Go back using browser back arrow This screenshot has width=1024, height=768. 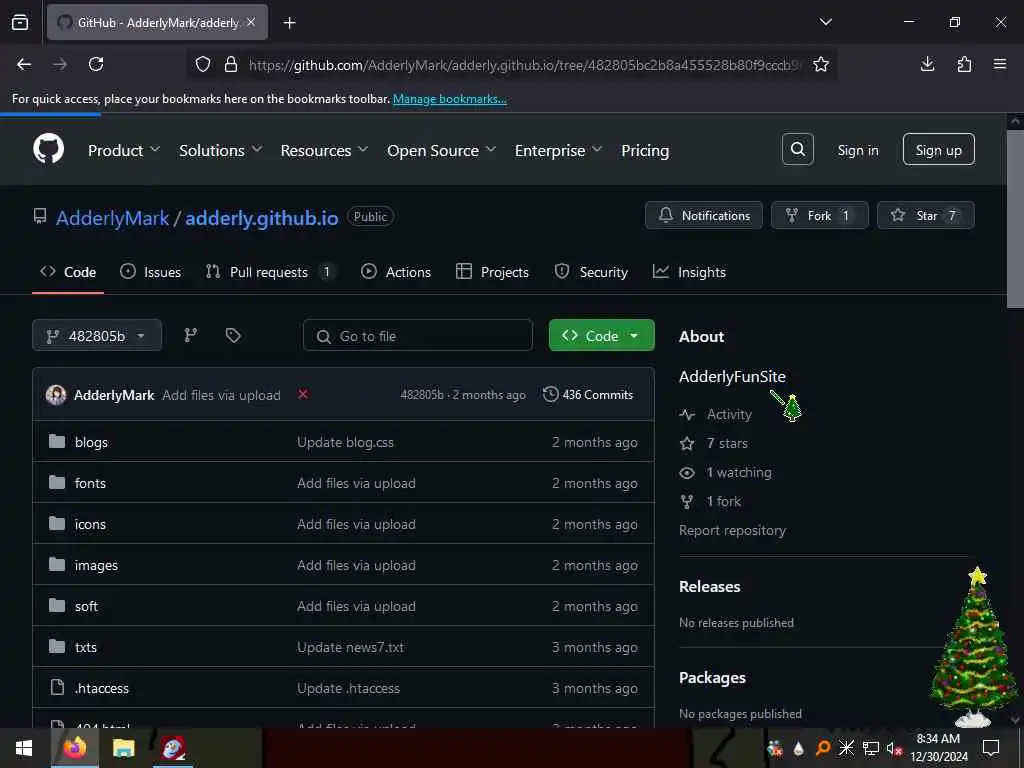click(x=24, y=64)
